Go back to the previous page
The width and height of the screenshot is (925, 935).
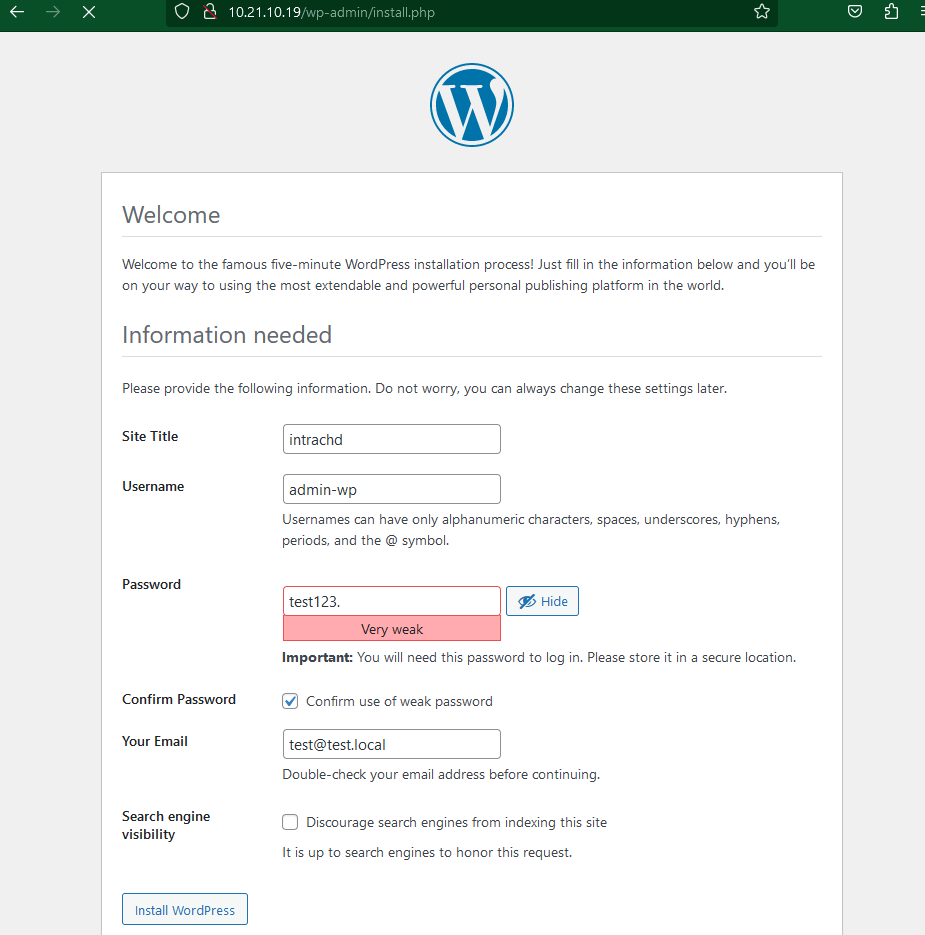(x=17, y=13)
